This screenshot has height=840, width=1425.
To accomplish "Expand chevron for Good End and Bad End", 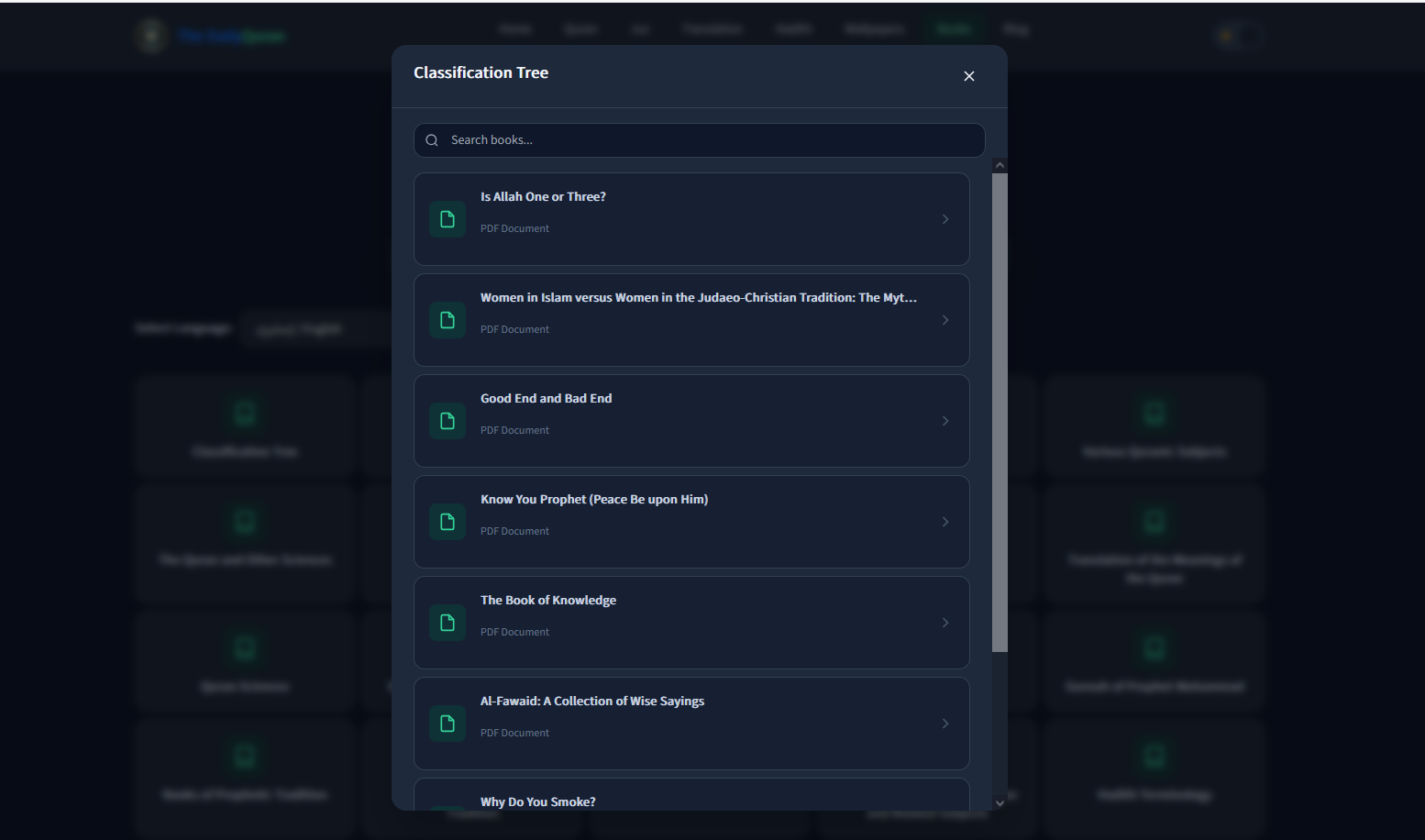I will tap(945, 421).
